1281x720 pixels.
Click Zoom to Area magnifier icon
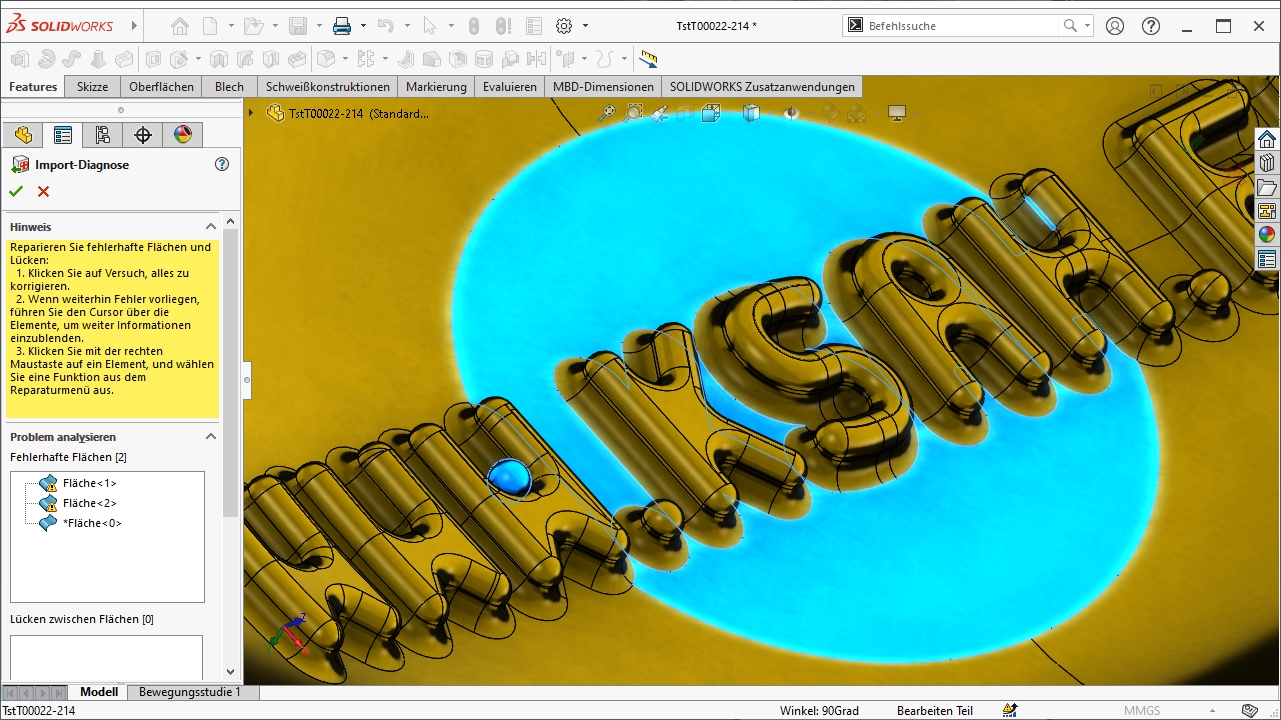(633, 114)
